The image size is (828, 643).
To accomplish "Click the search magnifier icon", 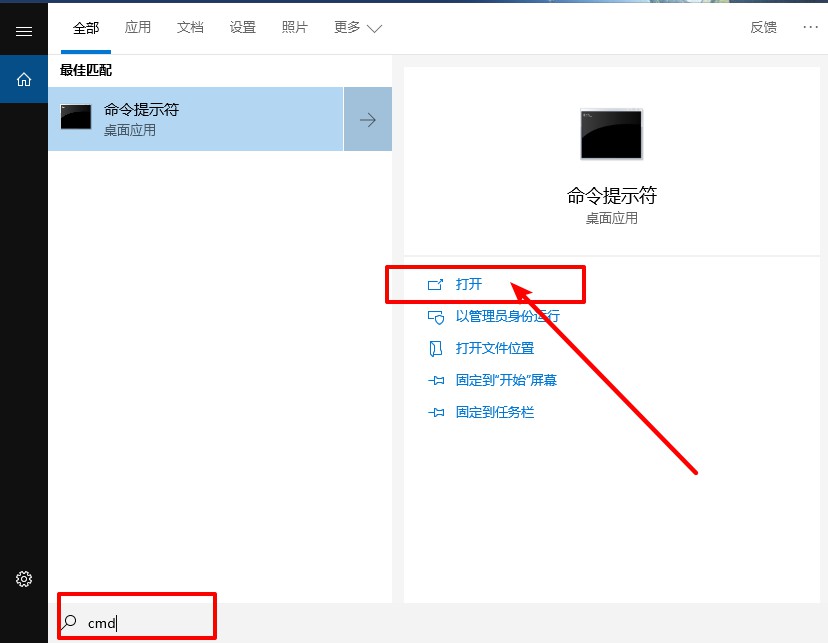I will [69, 623].
